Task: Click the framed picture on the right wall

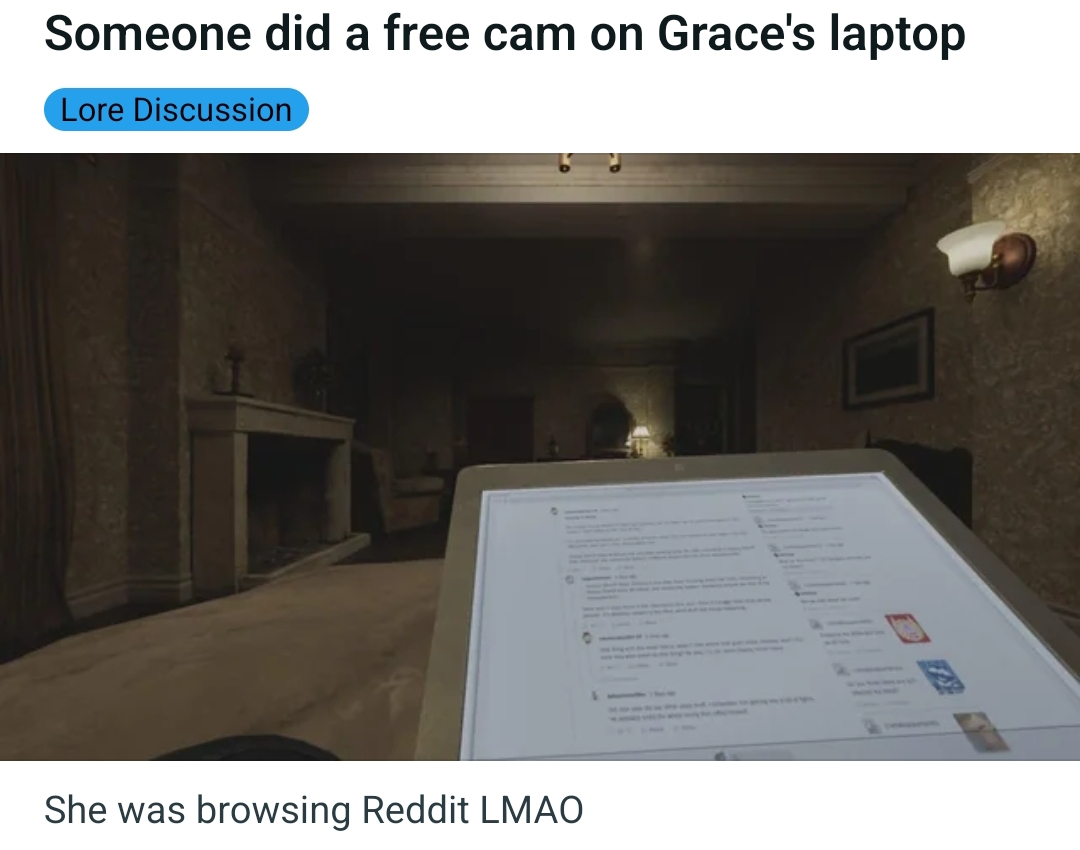Action: click(889, 359)
